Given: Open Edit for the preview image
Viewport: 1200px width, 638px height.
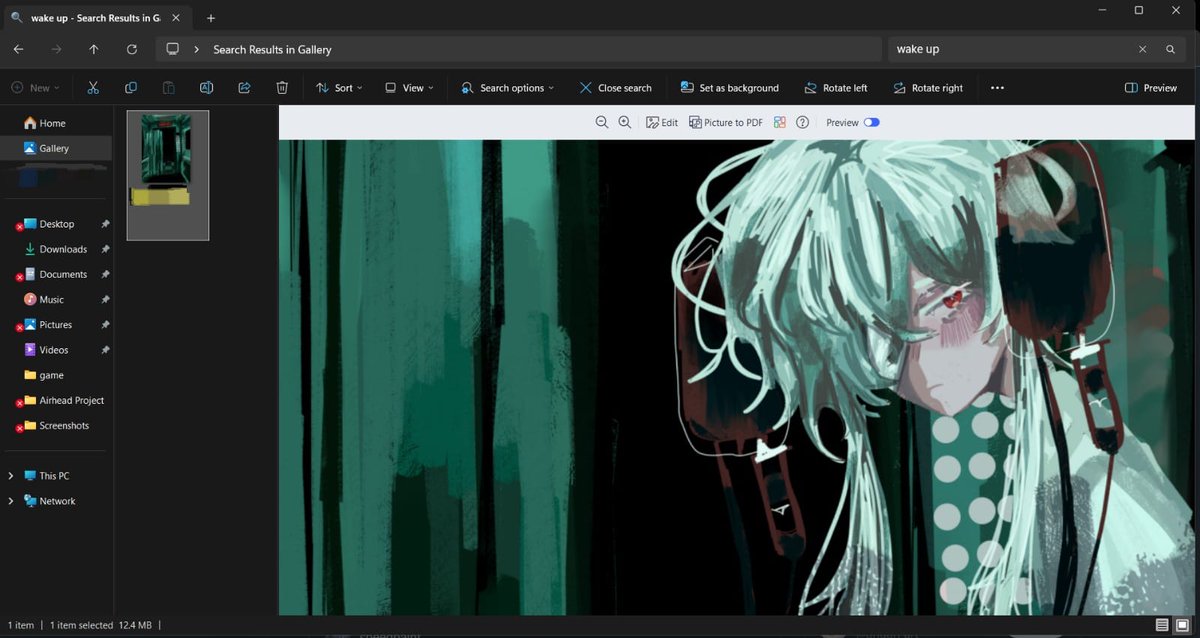Looking at the screenshot, I should point(662,122).
